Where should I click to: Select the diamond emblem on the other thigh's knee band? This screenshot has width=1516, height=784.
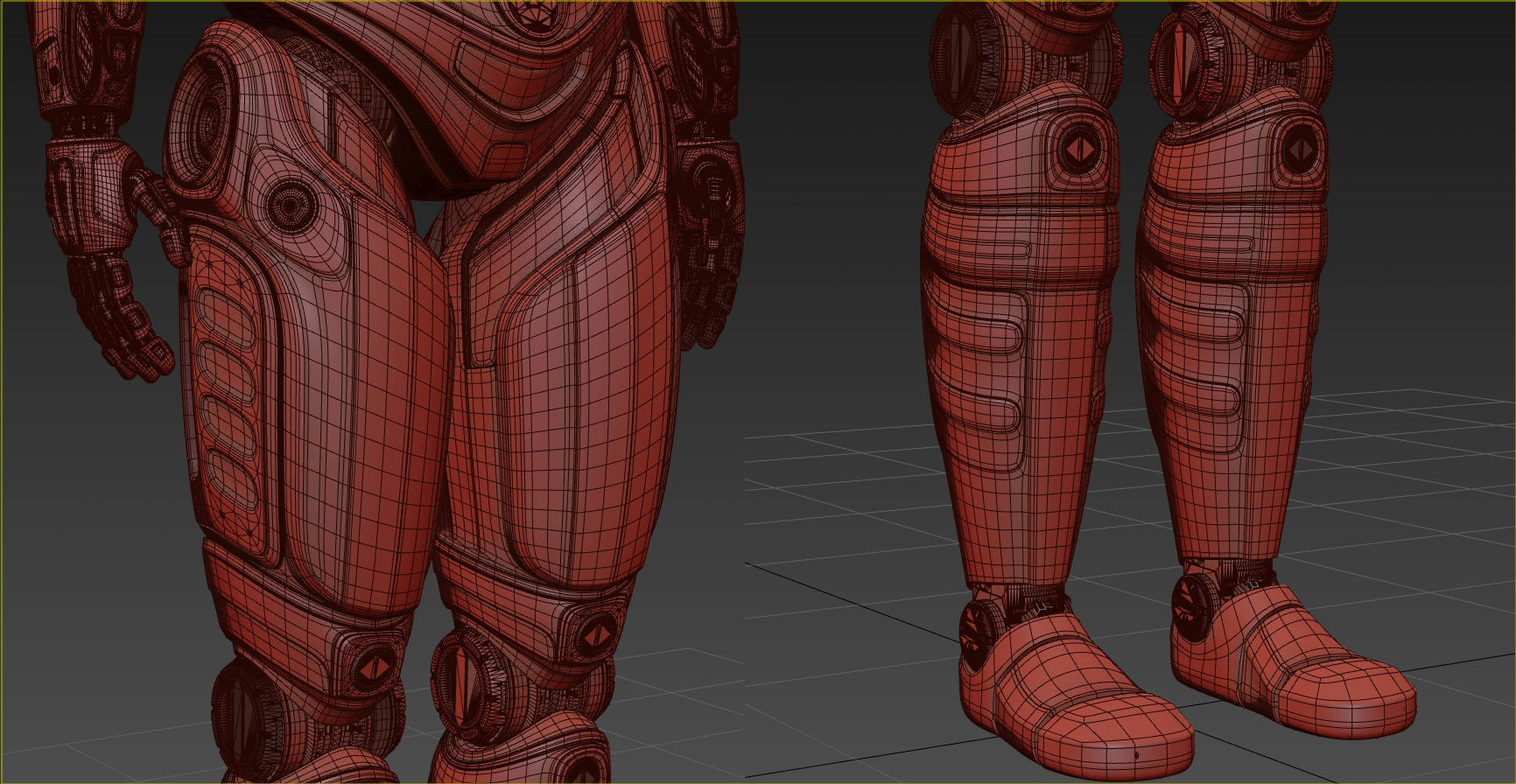point(597,635)
